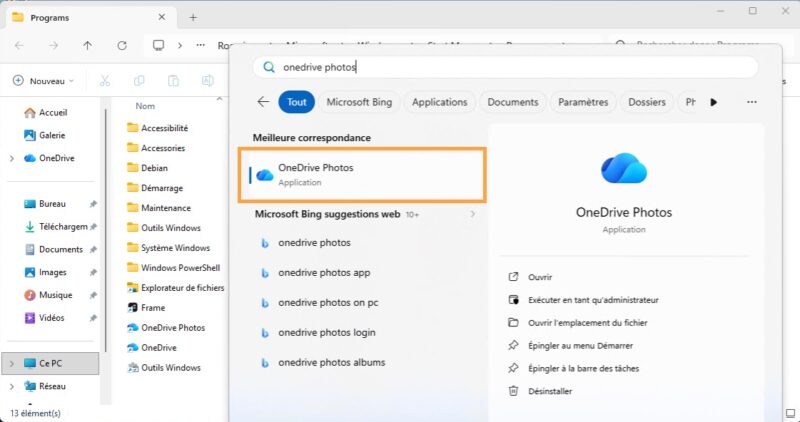Click Épingler à la barre des tâches

[584, 368]
